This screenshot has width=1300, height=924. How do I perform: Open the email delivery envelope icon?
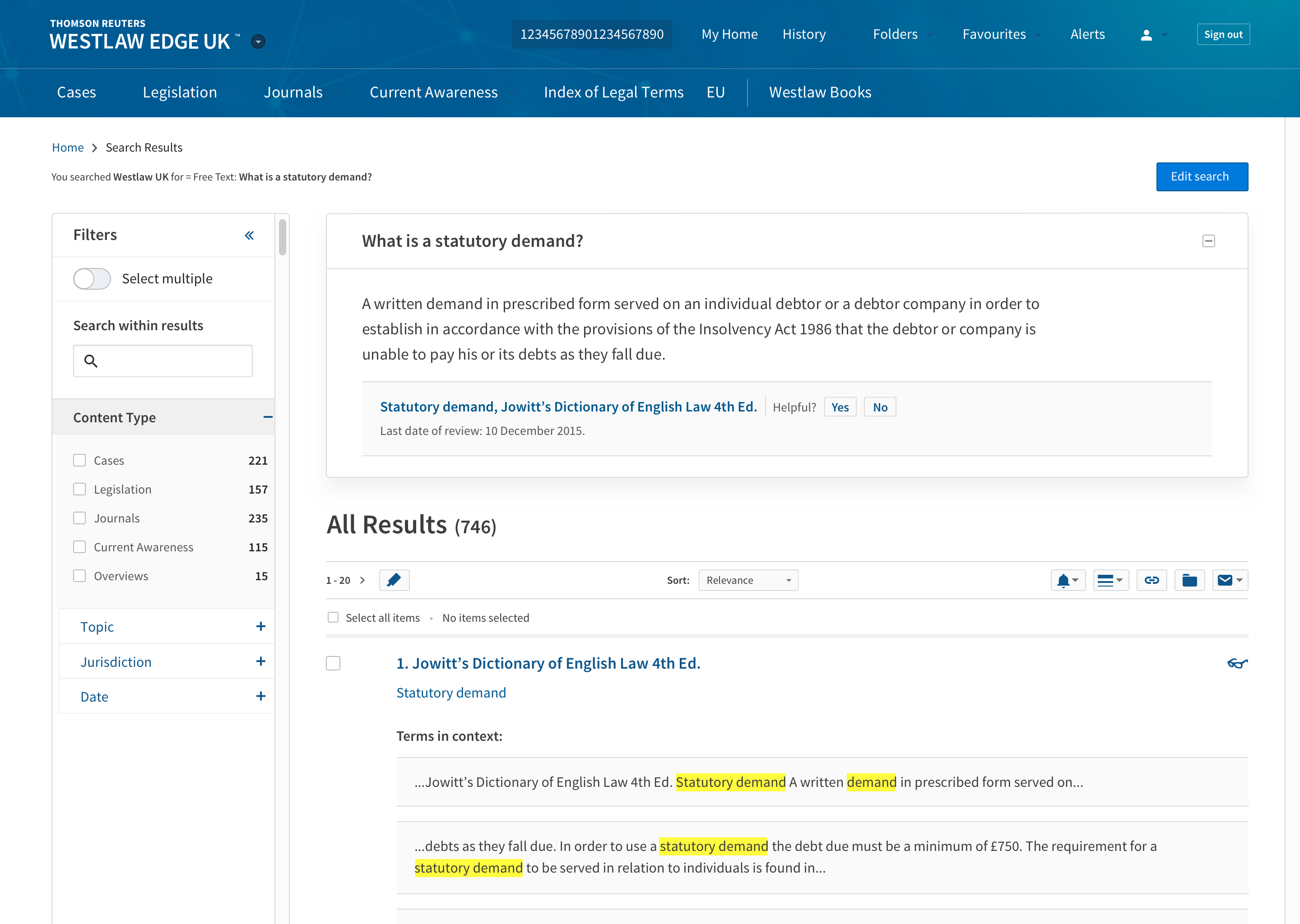tap(1230, 580)
